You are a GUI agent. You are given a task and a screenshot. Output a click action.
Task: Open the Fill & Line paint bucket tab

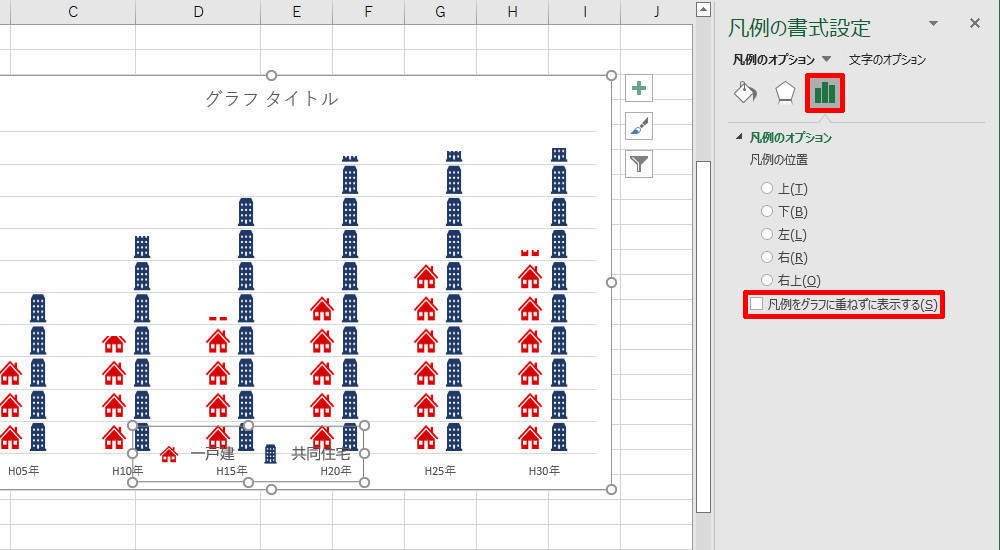point(745,93)
